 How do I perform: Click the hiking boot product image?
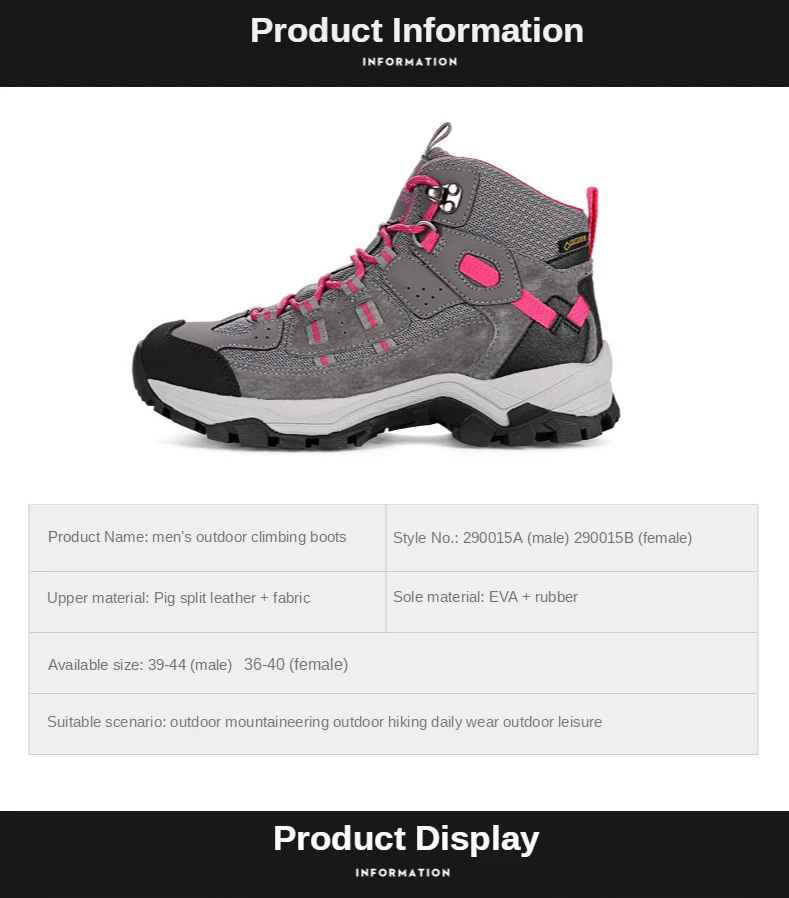[377, 285]
